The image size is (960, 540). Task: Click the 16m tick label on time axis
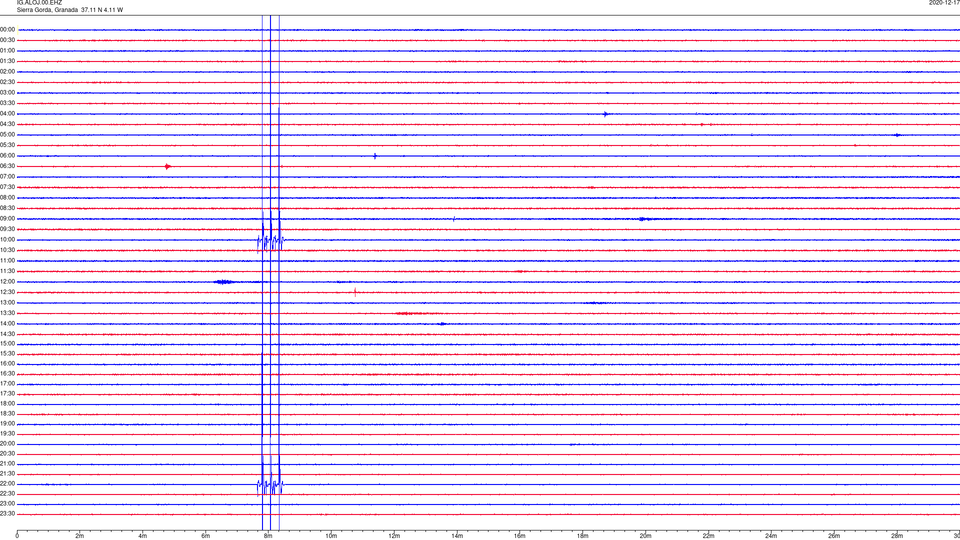(520, 536)
